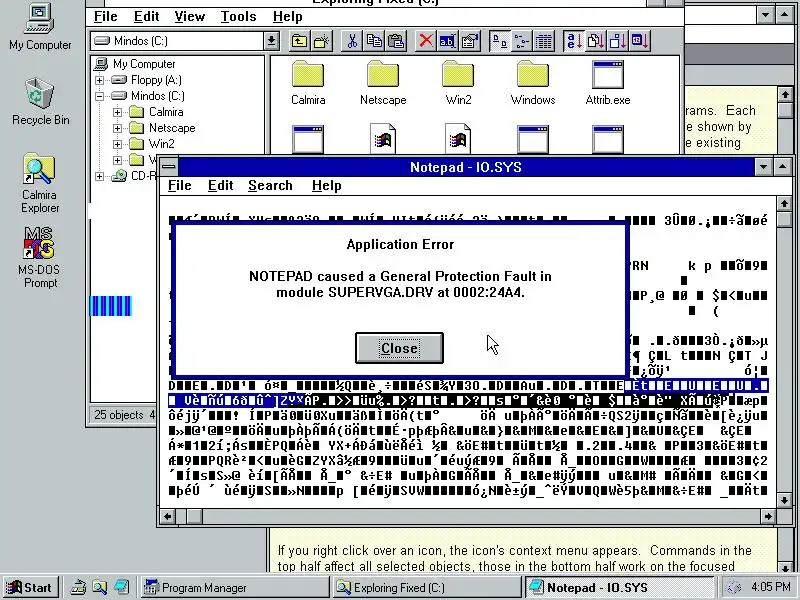
Task: Click third quick-launch icon on taskbar
Action: tap(121, 587)
